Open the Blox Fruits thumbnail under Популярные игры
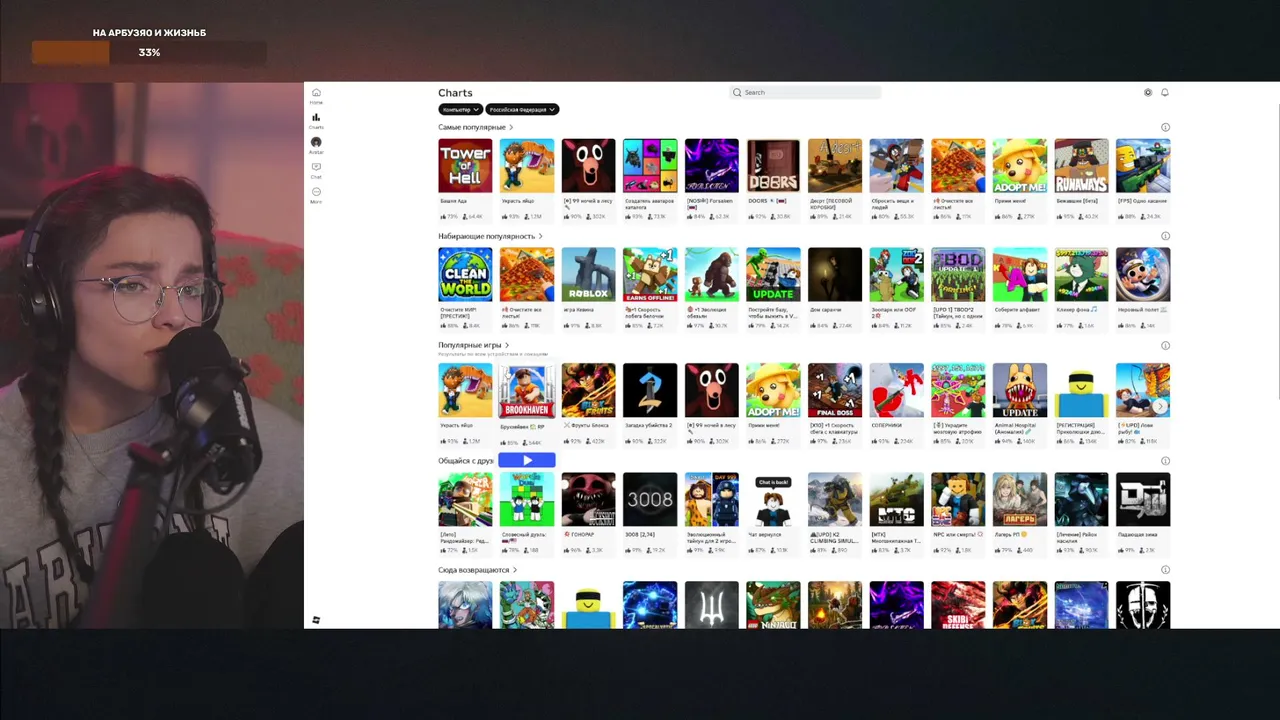1280x720 pixels. [x=588, y=390]
